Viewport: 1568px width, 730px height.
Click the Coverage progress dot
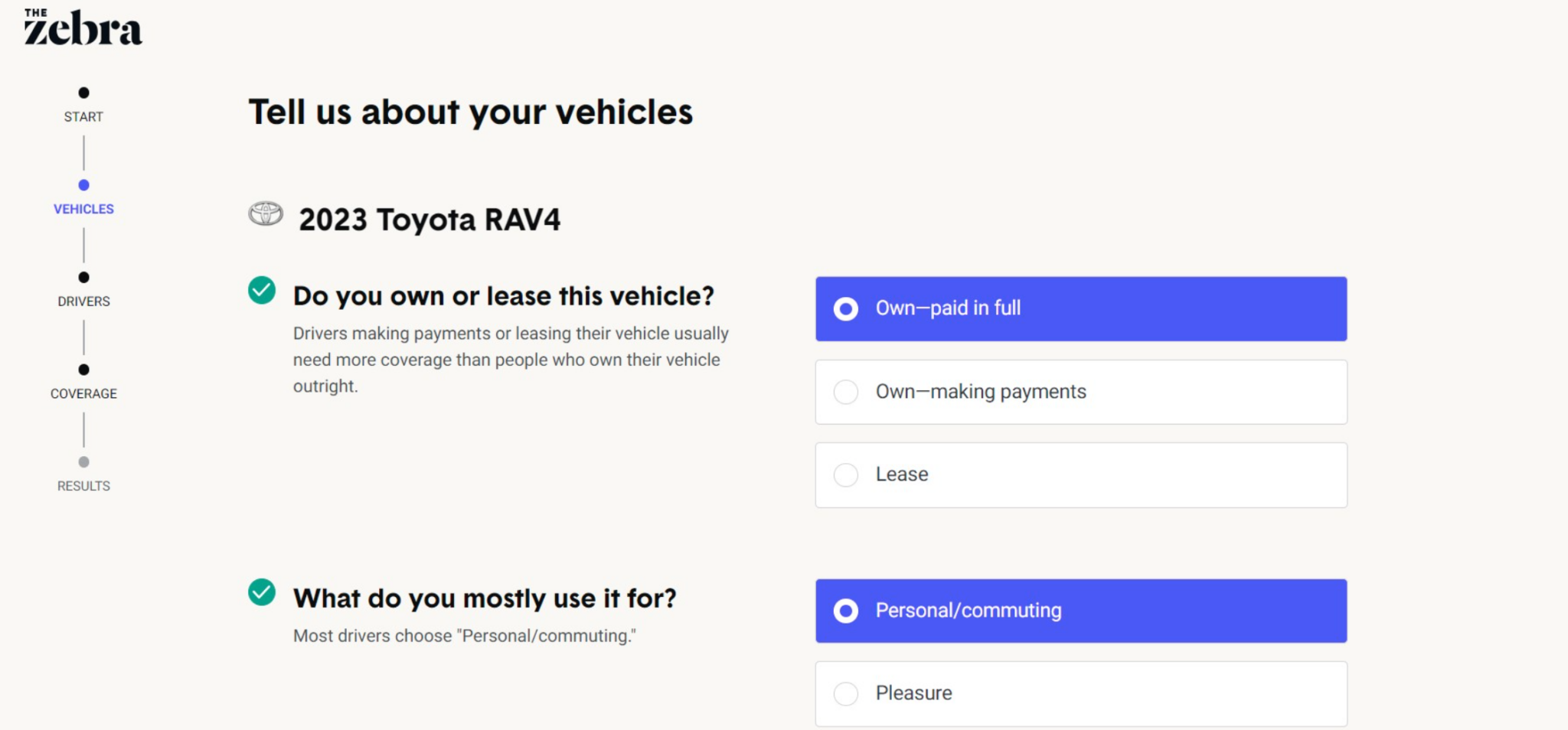click(x=83, y=370)
